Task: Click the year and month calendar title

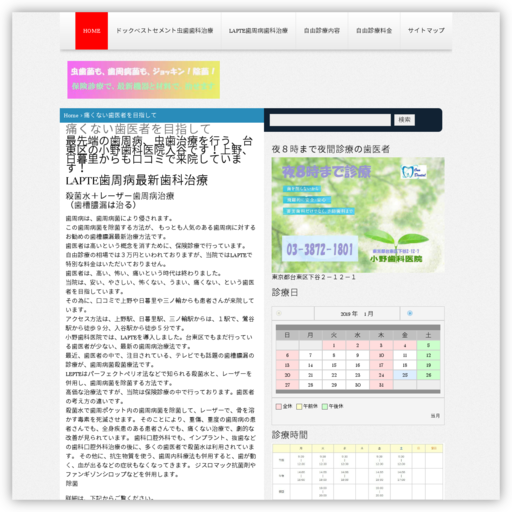Action: click(357, 314)
